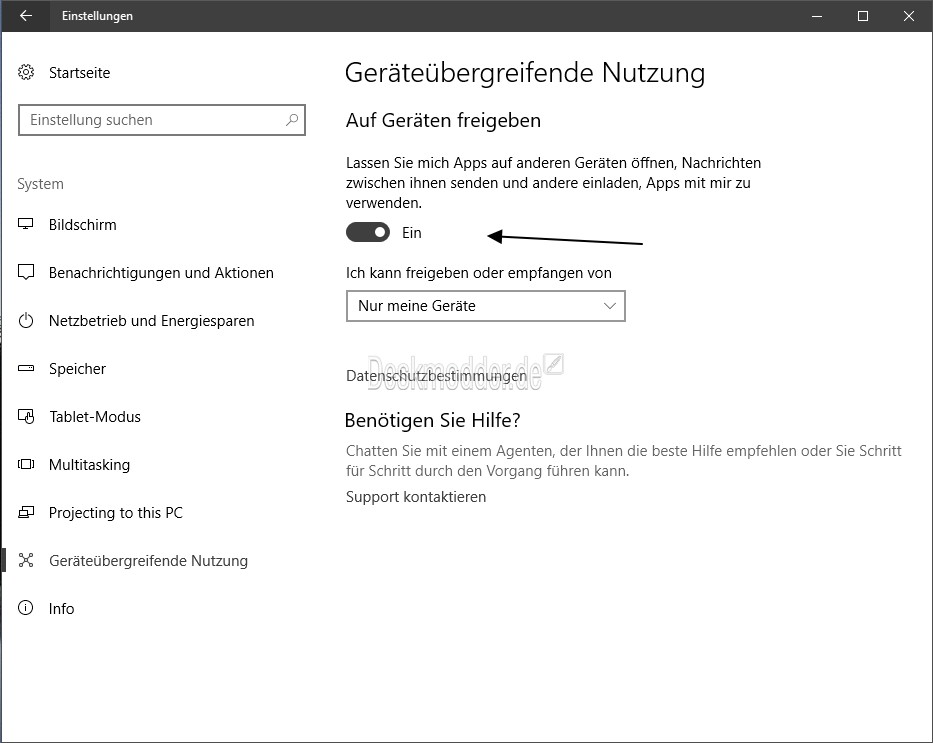Click the Support kontaktieren link
The image size is (933, 743).
click(x=416, y=497)
